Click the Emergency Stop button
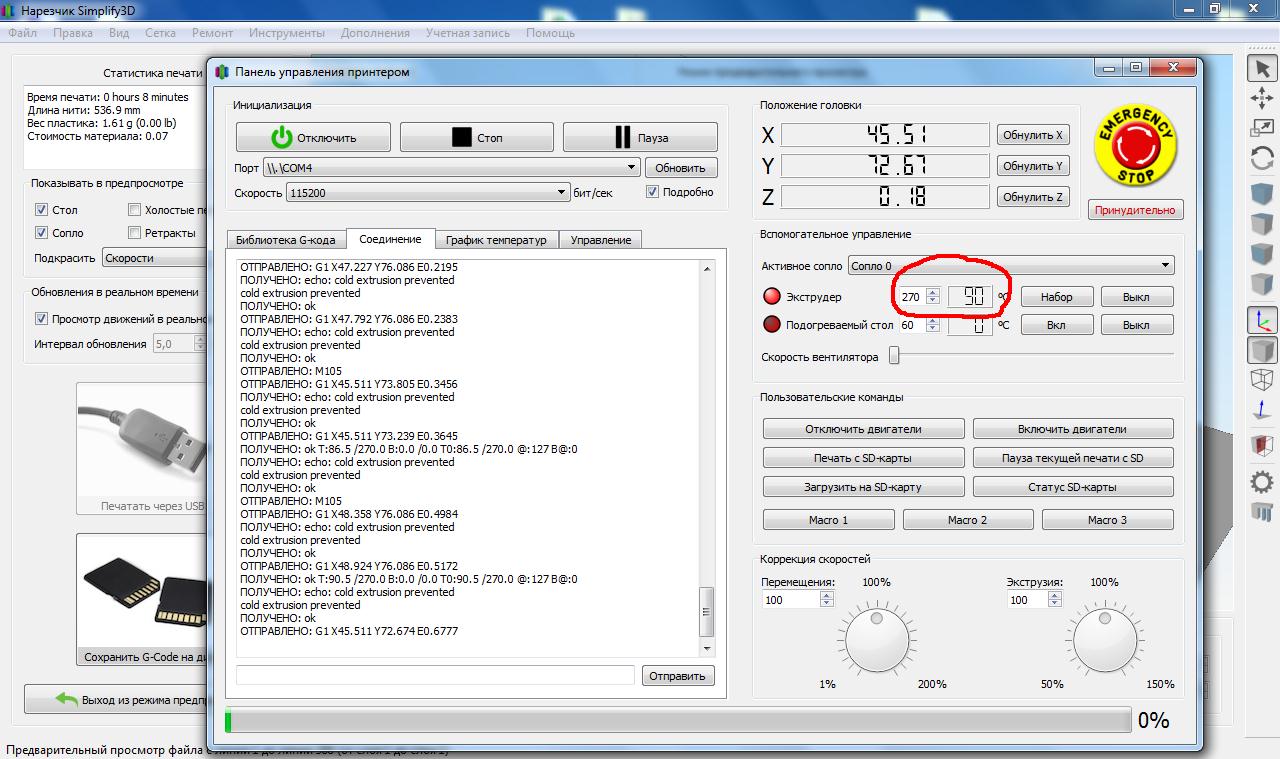 pyautogui.click(x=1136, y=147)
